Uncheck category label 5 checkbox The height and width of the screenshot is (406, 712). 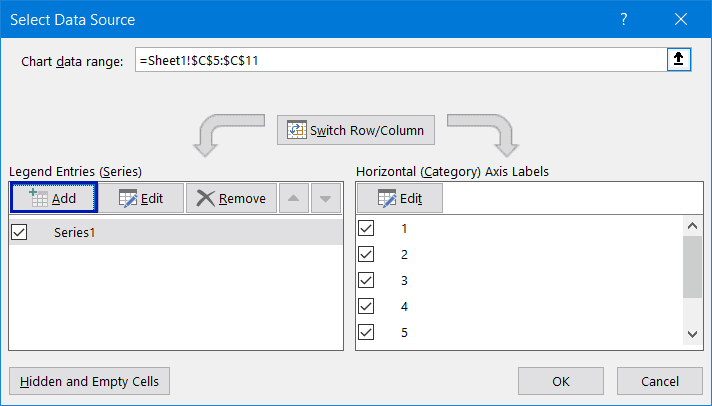(366, 332)
